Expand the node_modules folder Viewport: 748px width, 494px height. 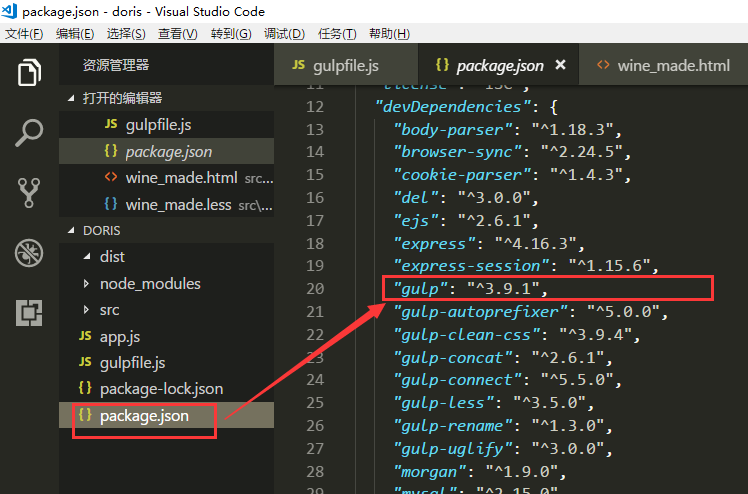click(x=86, y=284)
